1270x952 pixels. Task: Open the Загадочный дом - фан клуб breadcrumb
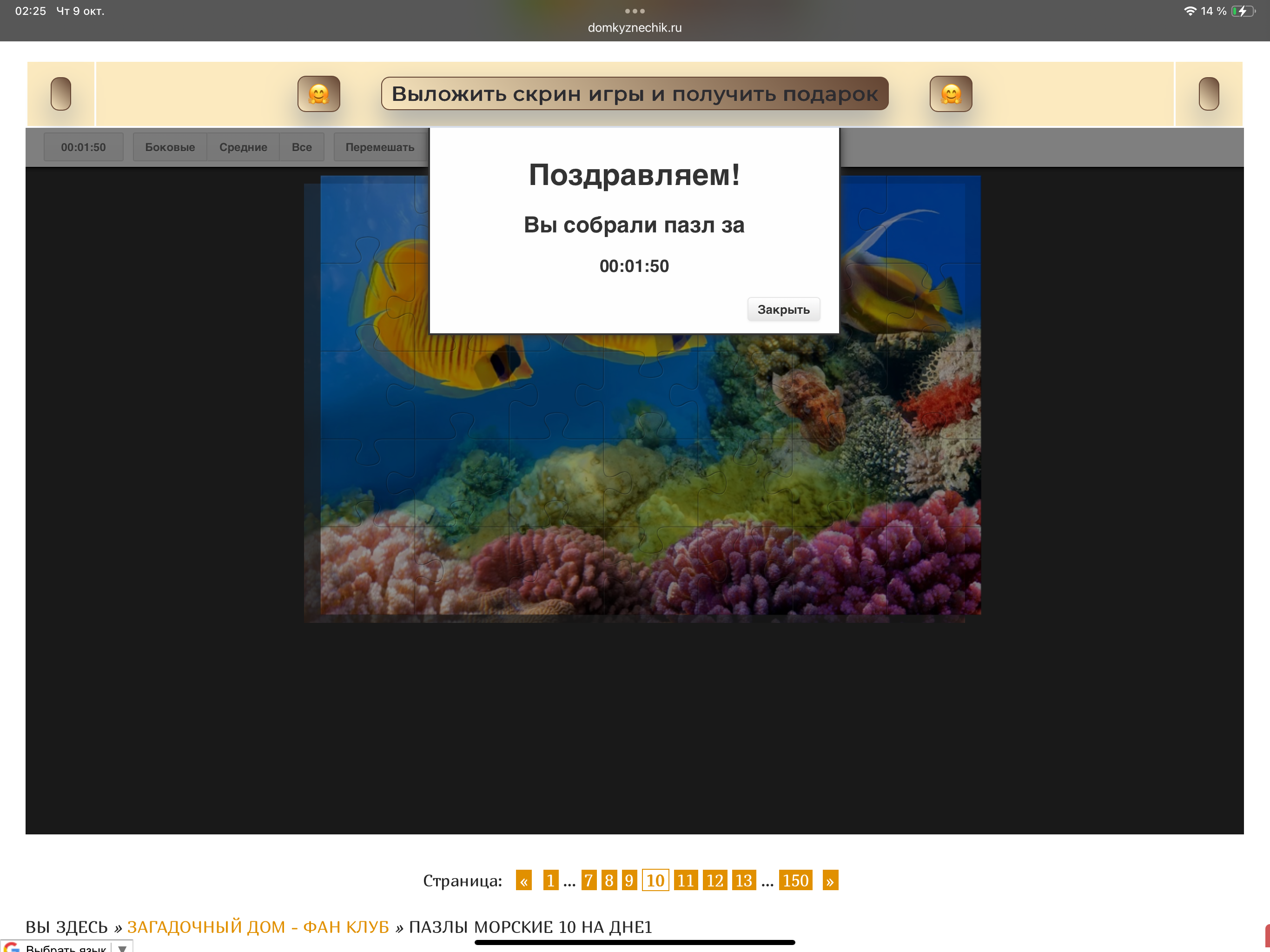click(x=258, y=927)
